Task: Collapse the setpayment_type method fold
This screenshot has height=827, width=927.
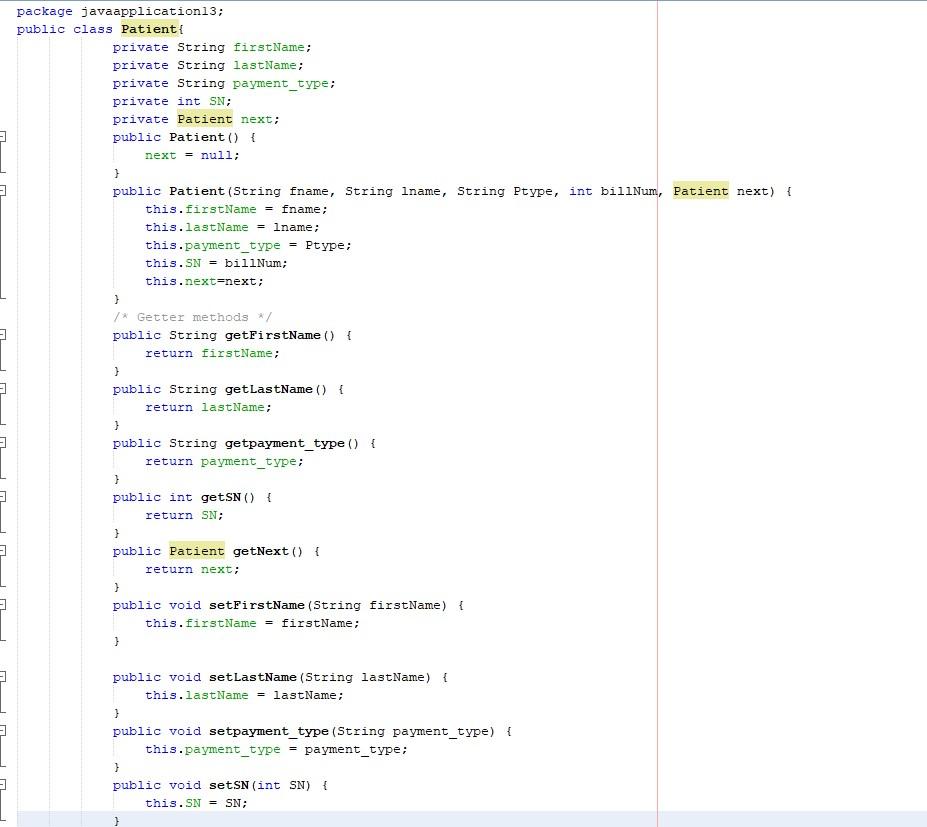Action: point(4,731)
